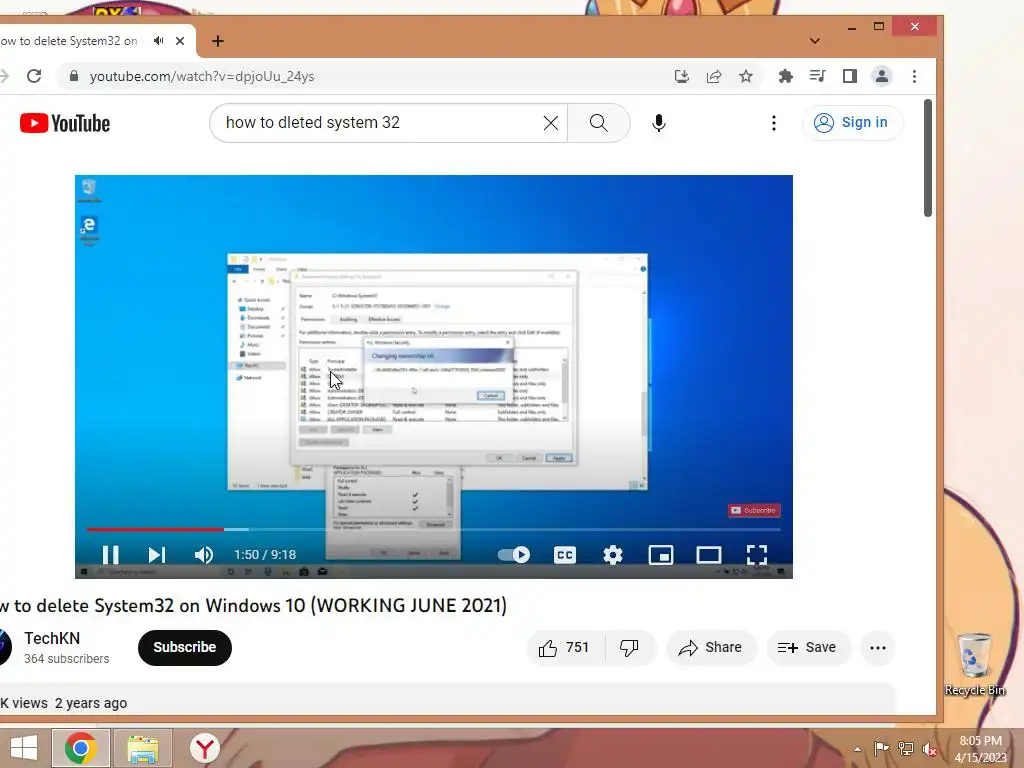Open video player settings gear
This screenshot has height=768, width=1024.
point(613,554)
